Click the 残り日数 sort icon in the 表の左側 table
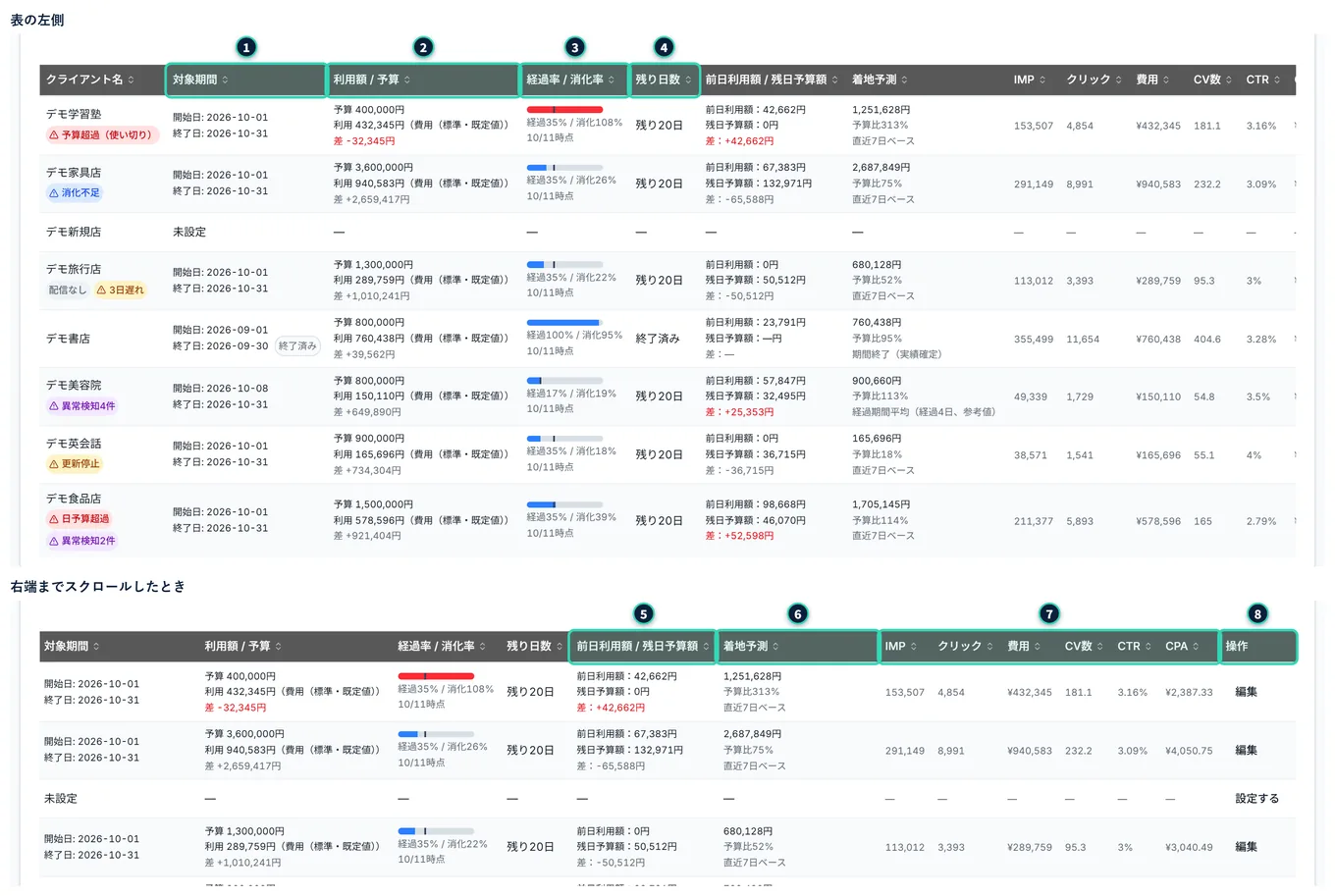Viewport: 1335px width, 896px height. coord(688,79)
